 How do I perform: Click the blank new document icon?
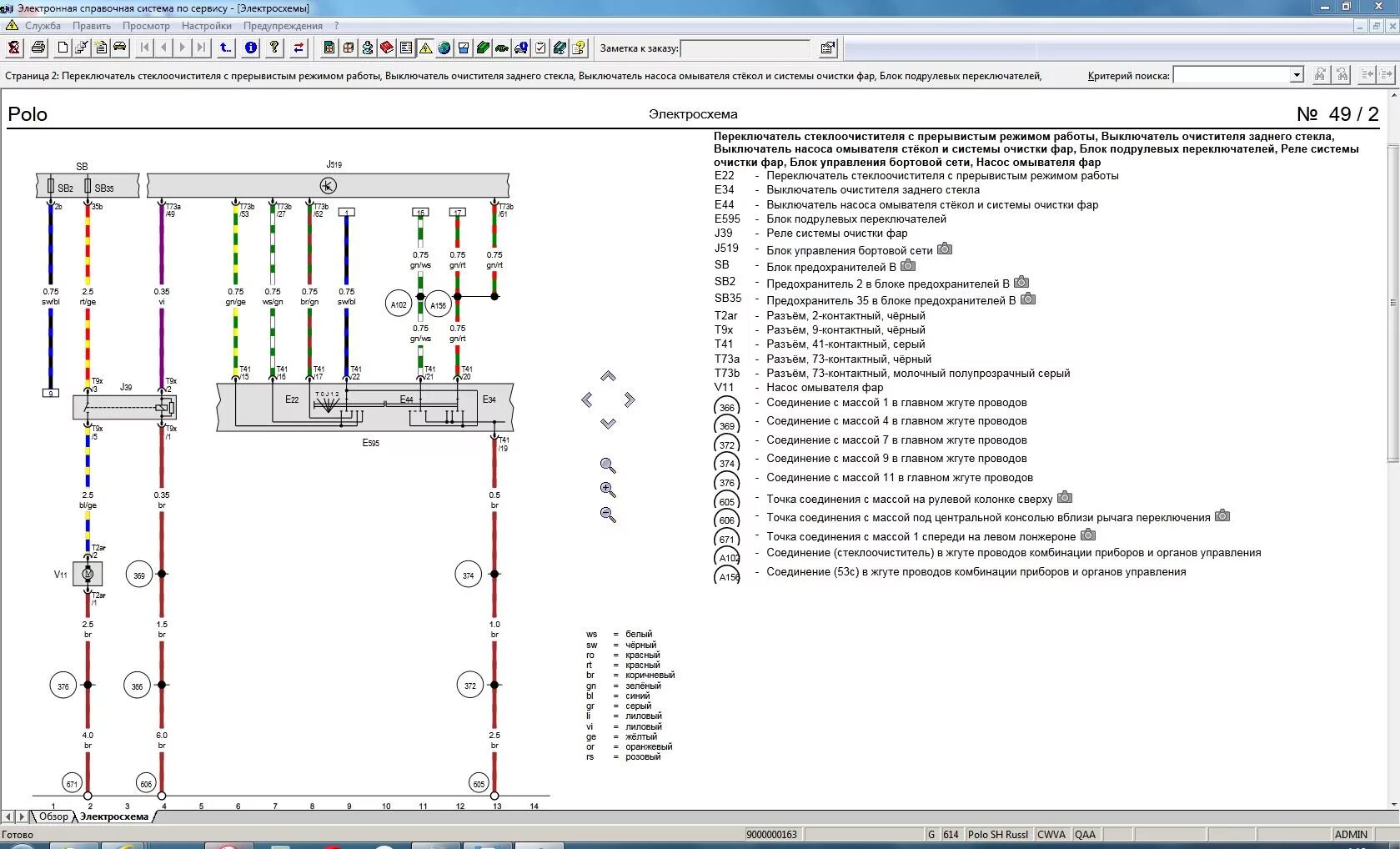pos(63,48)
